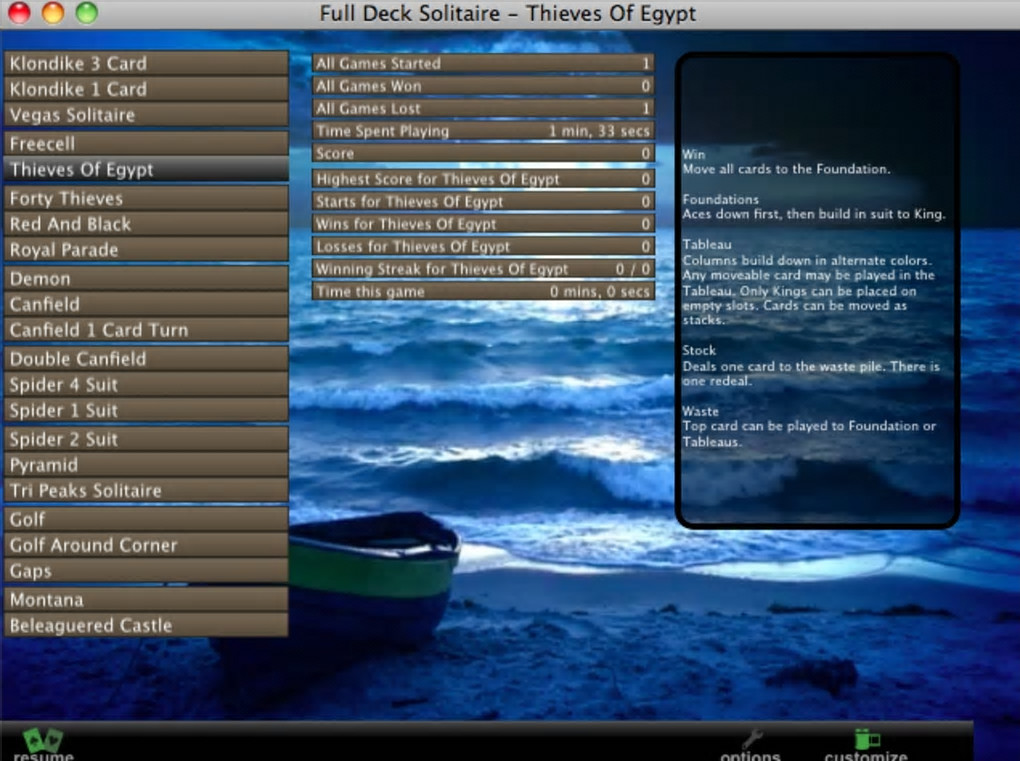The width and height of the screenshot is (1020, 761).
Task: Select the Canfield game
Action: 146,304
